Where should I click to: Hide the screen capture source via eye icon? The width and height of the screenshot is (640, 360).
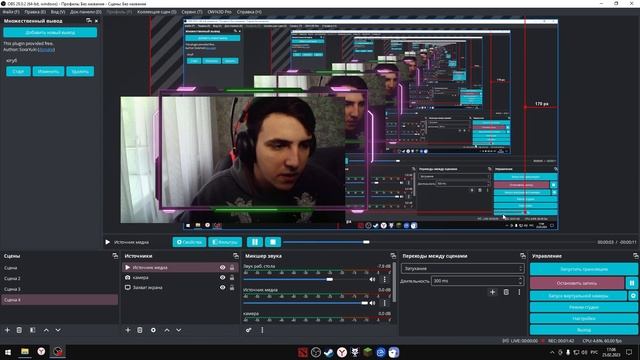(x=222, y=287)
